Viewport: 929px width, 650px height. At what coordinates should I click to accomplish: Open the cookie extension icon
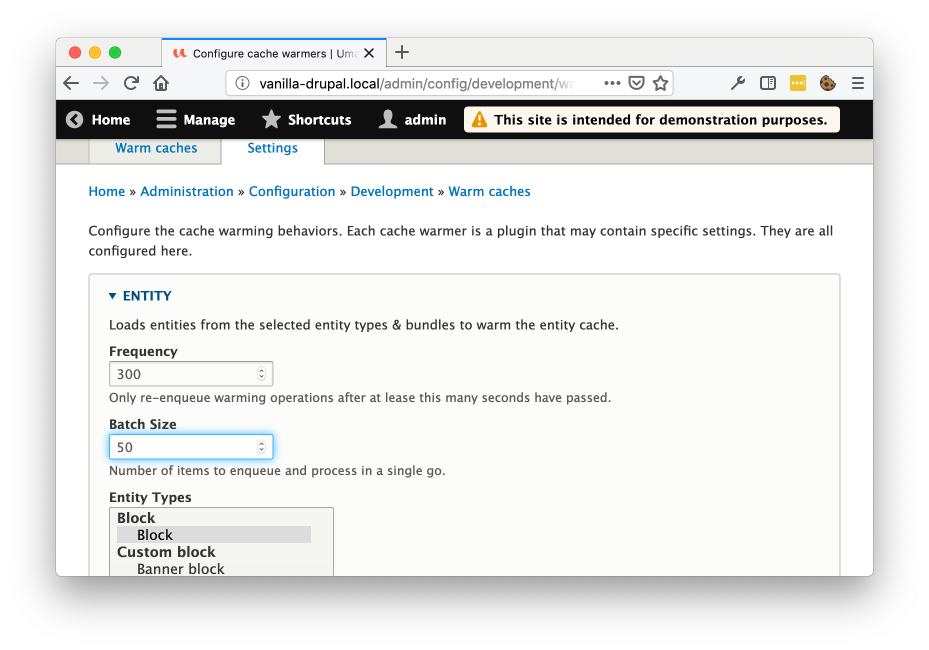828,83
